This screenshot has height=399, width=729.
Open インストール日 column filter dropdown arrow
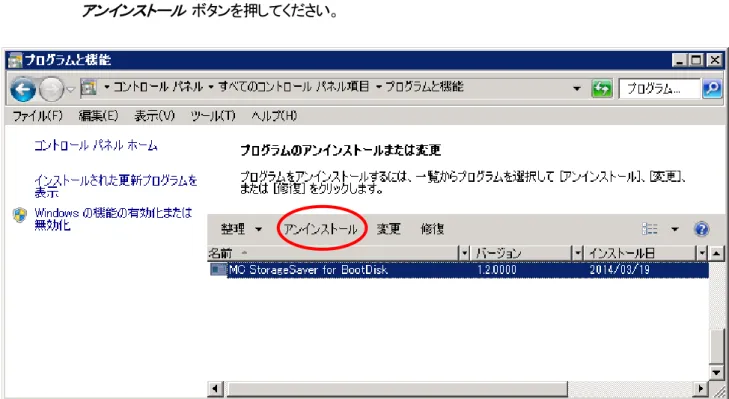(x=702, y=253)
